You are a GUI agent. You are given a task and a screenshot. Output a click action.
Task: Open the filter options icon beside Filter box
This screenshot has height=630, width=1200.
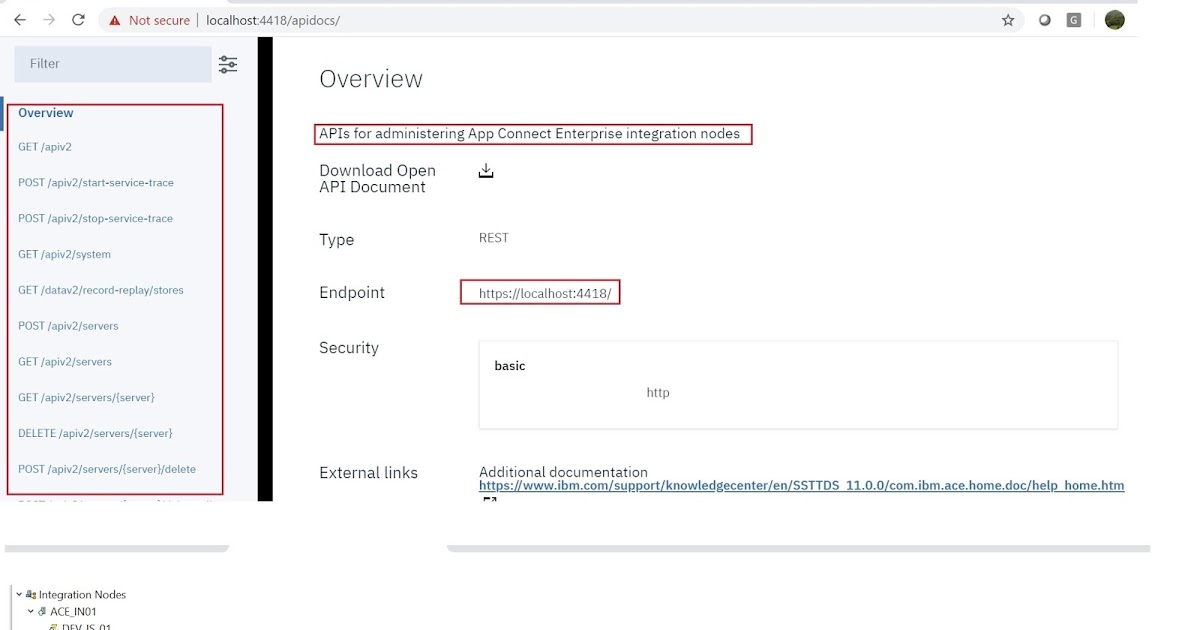tap(228, 64)
